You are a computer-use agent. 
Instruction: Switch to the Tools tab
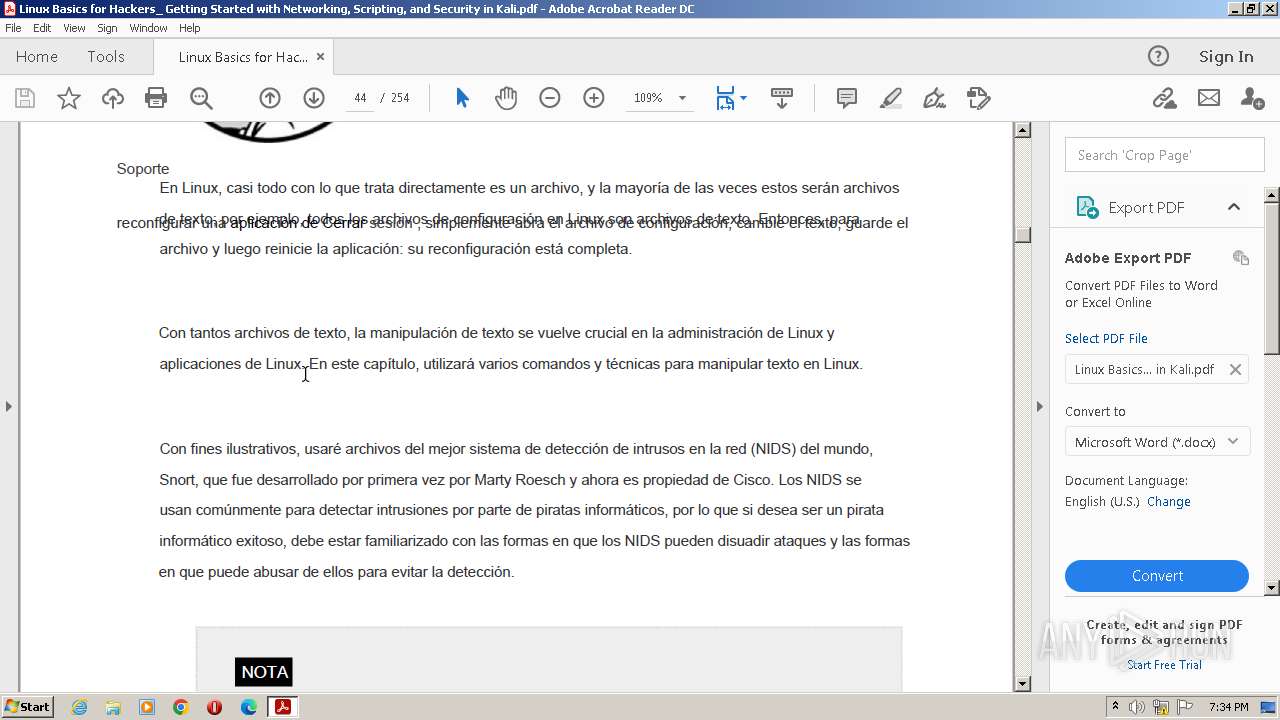[x=106, y=57]
